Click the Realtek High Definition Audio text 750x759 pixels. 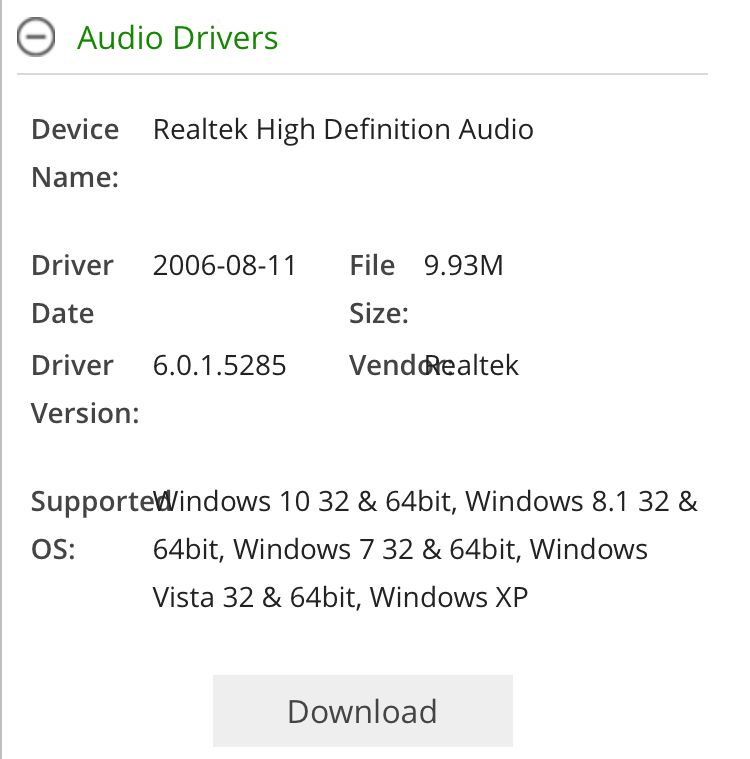[343, 130]
